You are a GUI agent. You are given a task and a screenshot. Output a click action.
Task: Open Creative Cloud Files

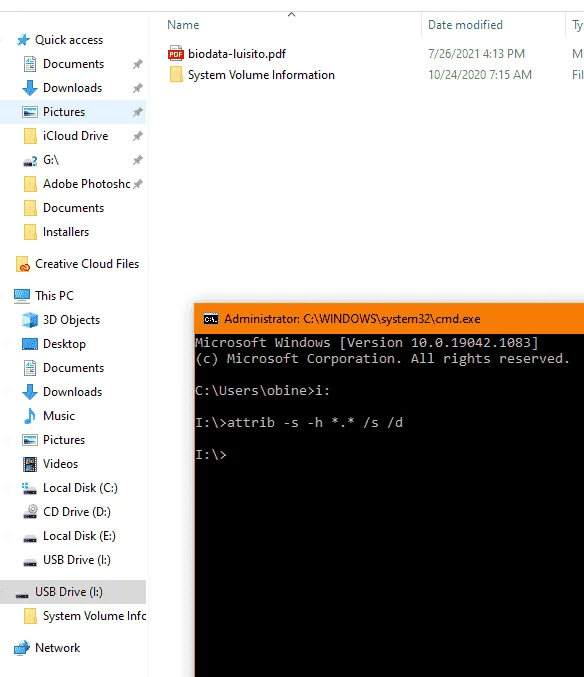point(87,264)
